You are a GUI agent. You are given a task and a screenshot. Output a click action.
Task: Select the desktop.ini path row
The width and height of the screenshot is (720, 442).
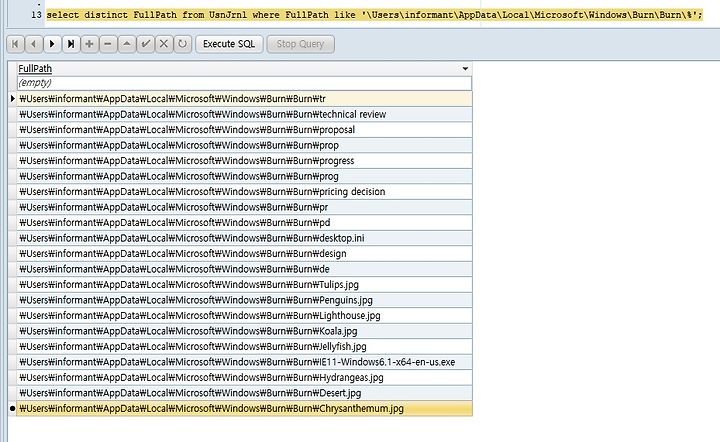click(x=244, y=238)
